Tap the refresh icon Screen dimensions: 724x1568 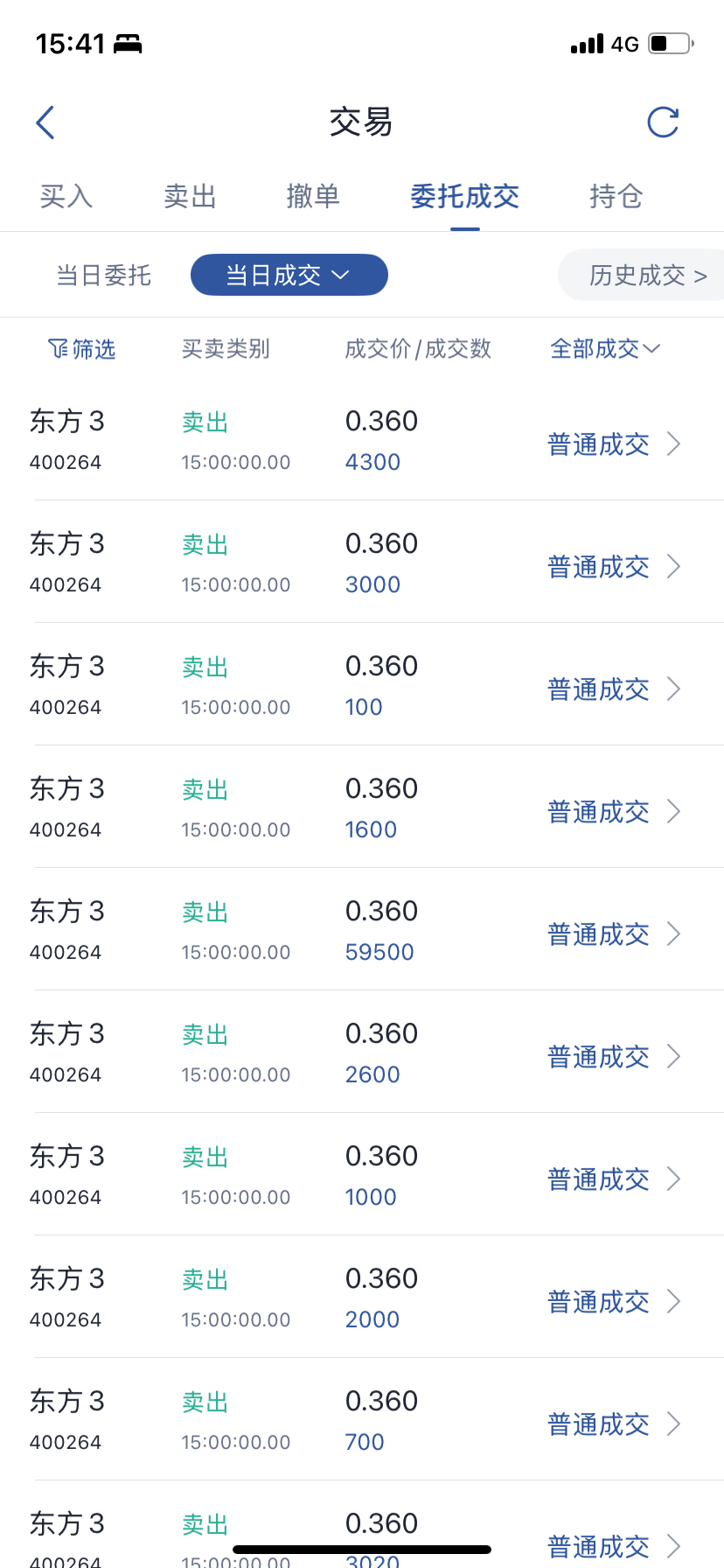click(x=663, y=122)
